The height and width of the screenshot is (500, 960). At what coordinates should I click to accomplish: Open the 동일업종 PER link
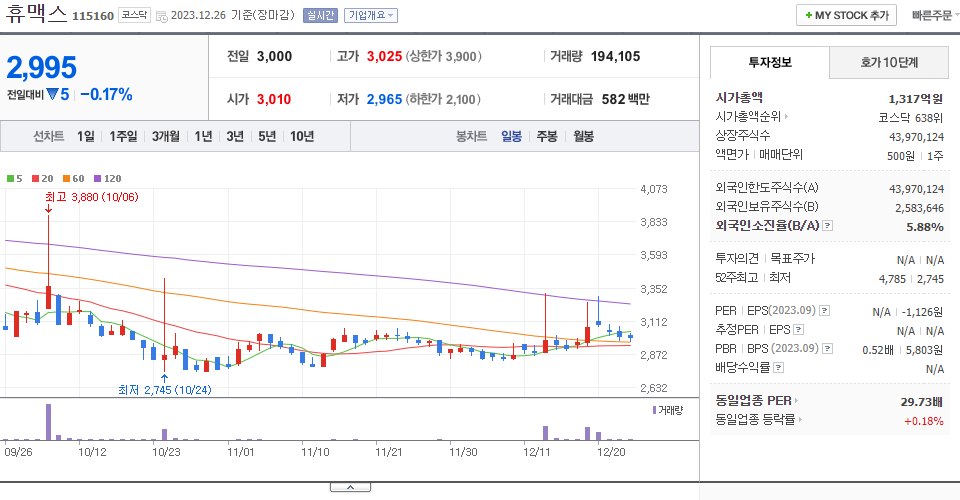coord(757,401)
